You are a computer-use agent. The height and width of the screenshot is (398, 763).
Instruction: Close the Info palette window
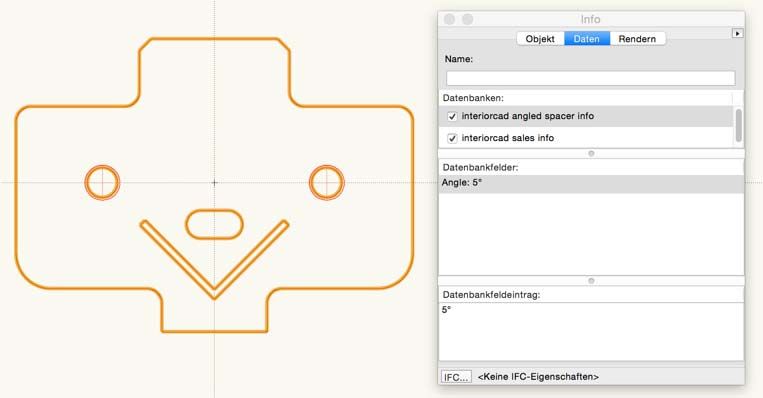(450, 19)
